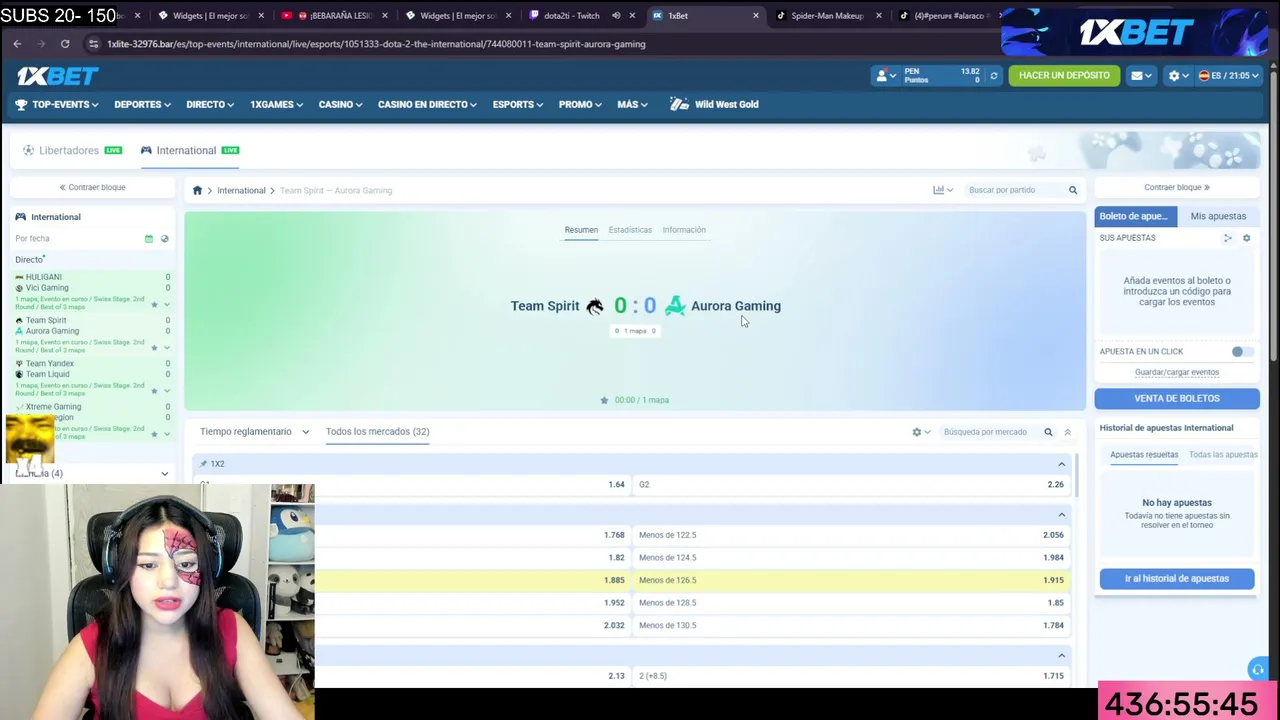Expand the HULIGANI vs Vici Gaming match row
The height and width of the screenshot is (720, 1280).
pos(167,304)
